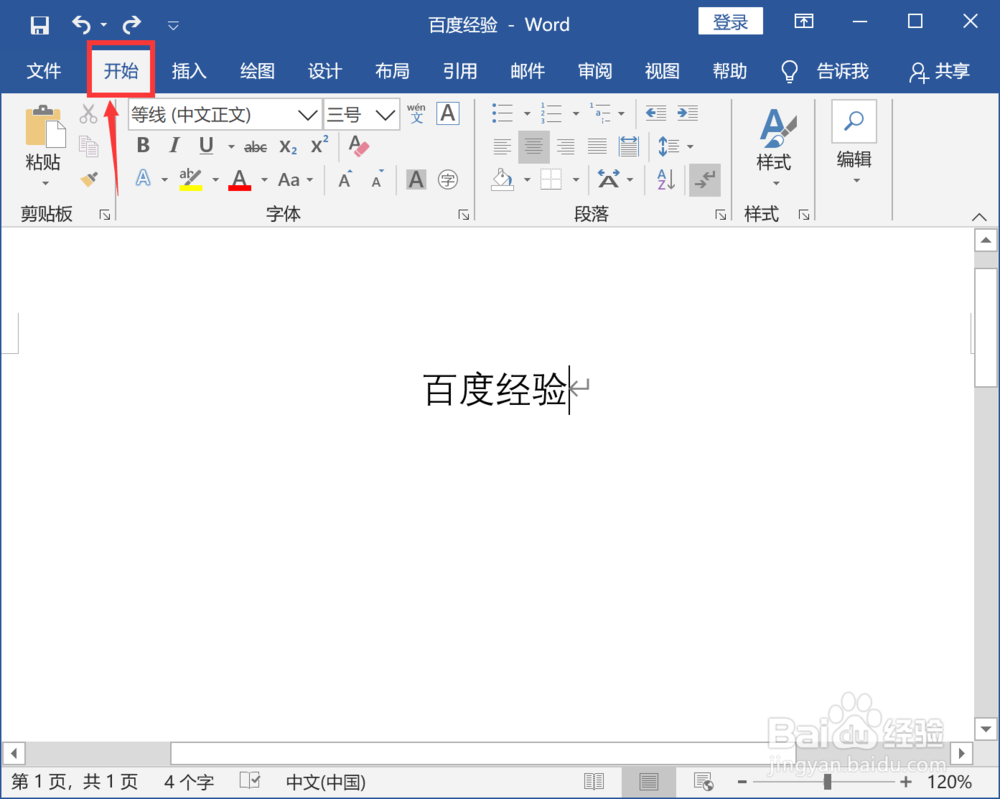The width and height of the screenshot is (1000, 799).
Task: Open underline style dropdown arrow
Action: click(231, 147)
